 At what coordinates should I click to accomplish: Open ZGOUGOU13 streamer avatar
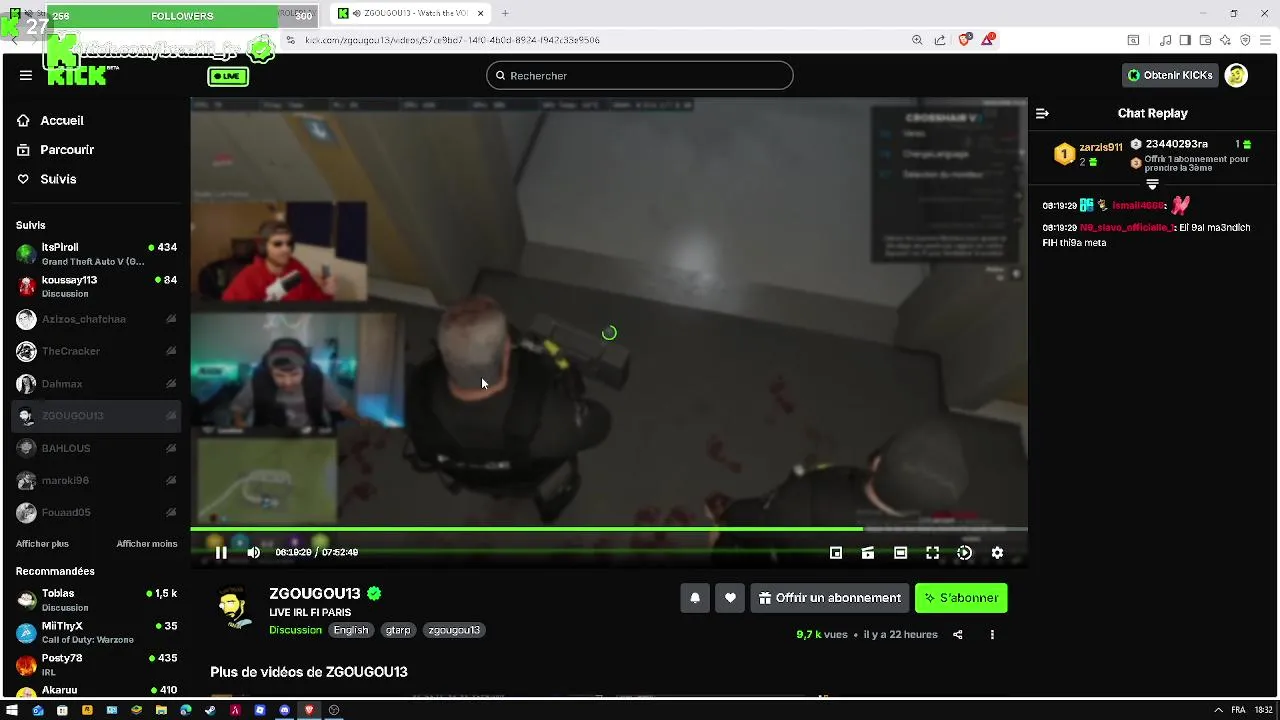coord(234,608)
